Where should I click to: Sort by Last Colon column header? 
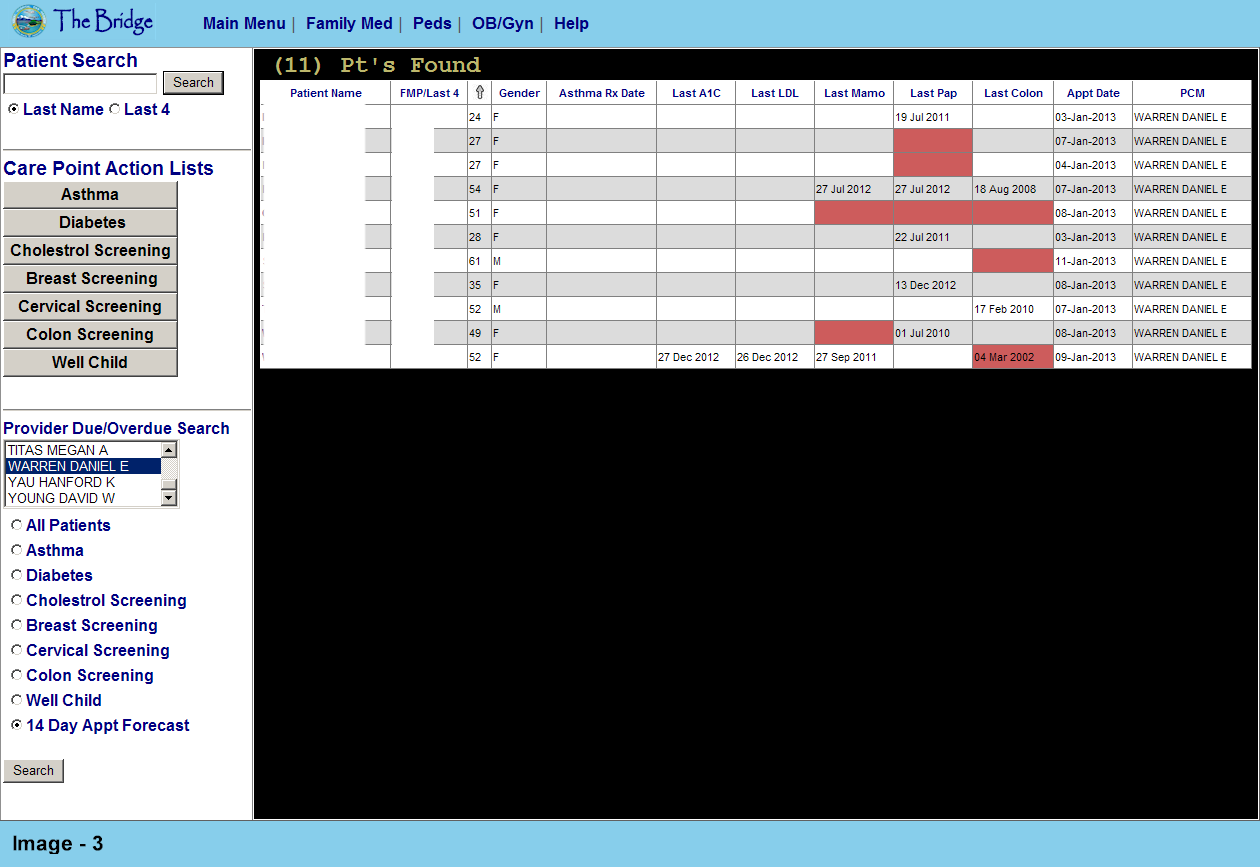tap(1013, 93)
